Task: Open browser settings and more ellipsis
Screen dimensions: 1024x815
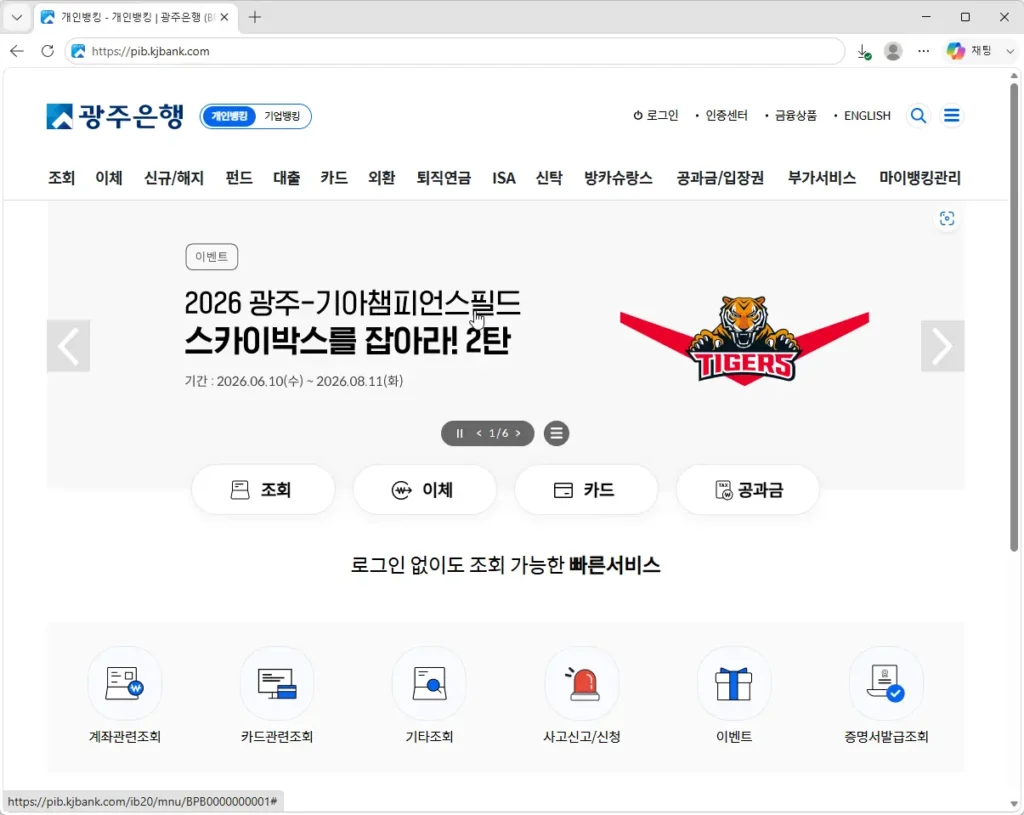Action: click(923, 51)
